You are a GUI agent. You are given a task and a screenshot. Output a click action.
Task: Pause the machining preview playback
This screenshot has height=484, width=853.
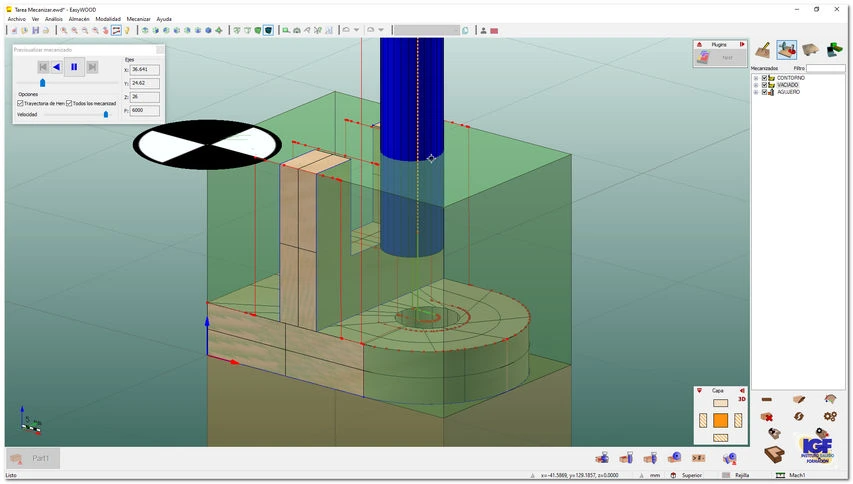pos(74,67)
